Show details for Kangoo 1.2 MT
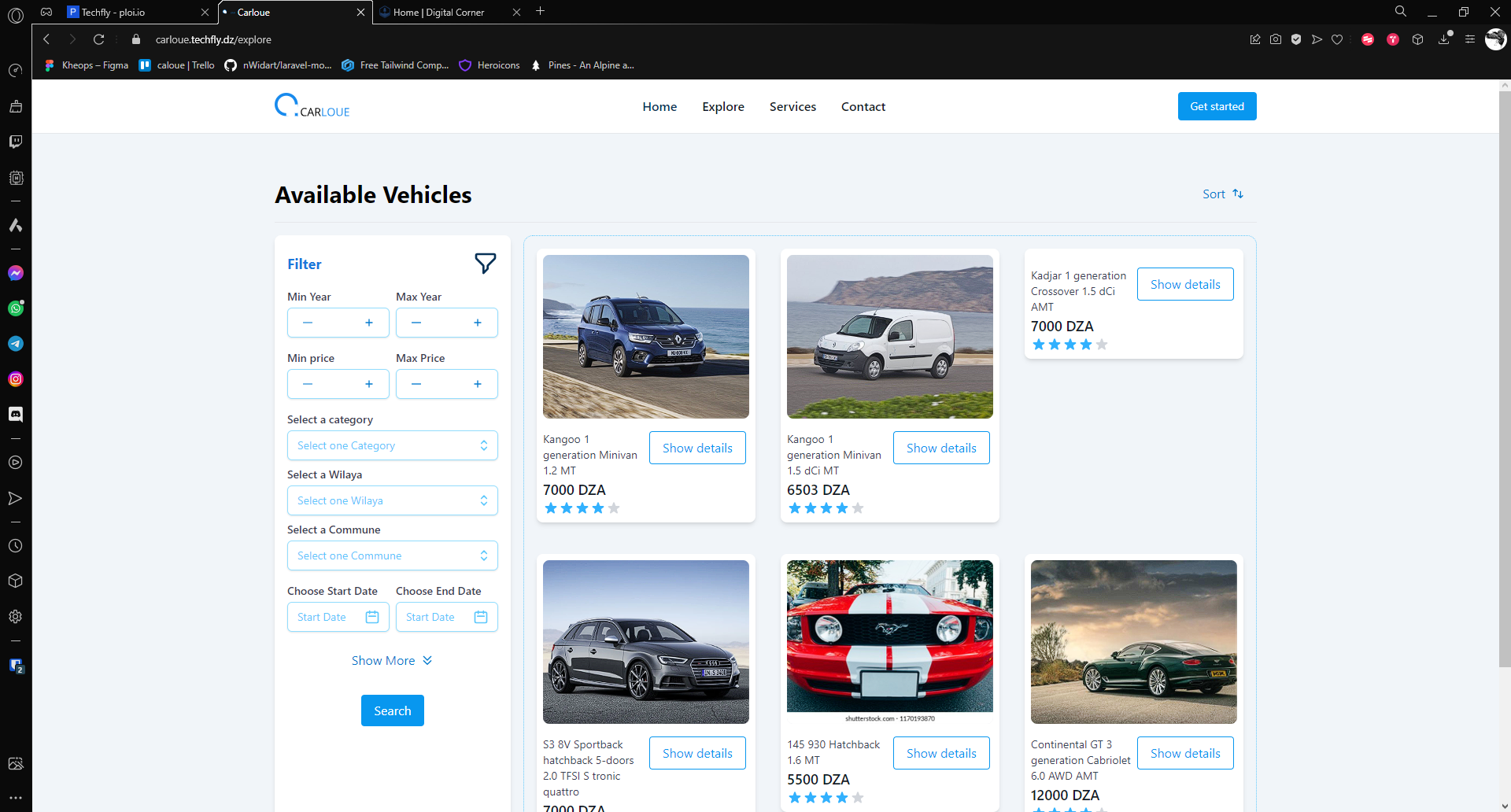The image size is (1511, 812). 697,448
